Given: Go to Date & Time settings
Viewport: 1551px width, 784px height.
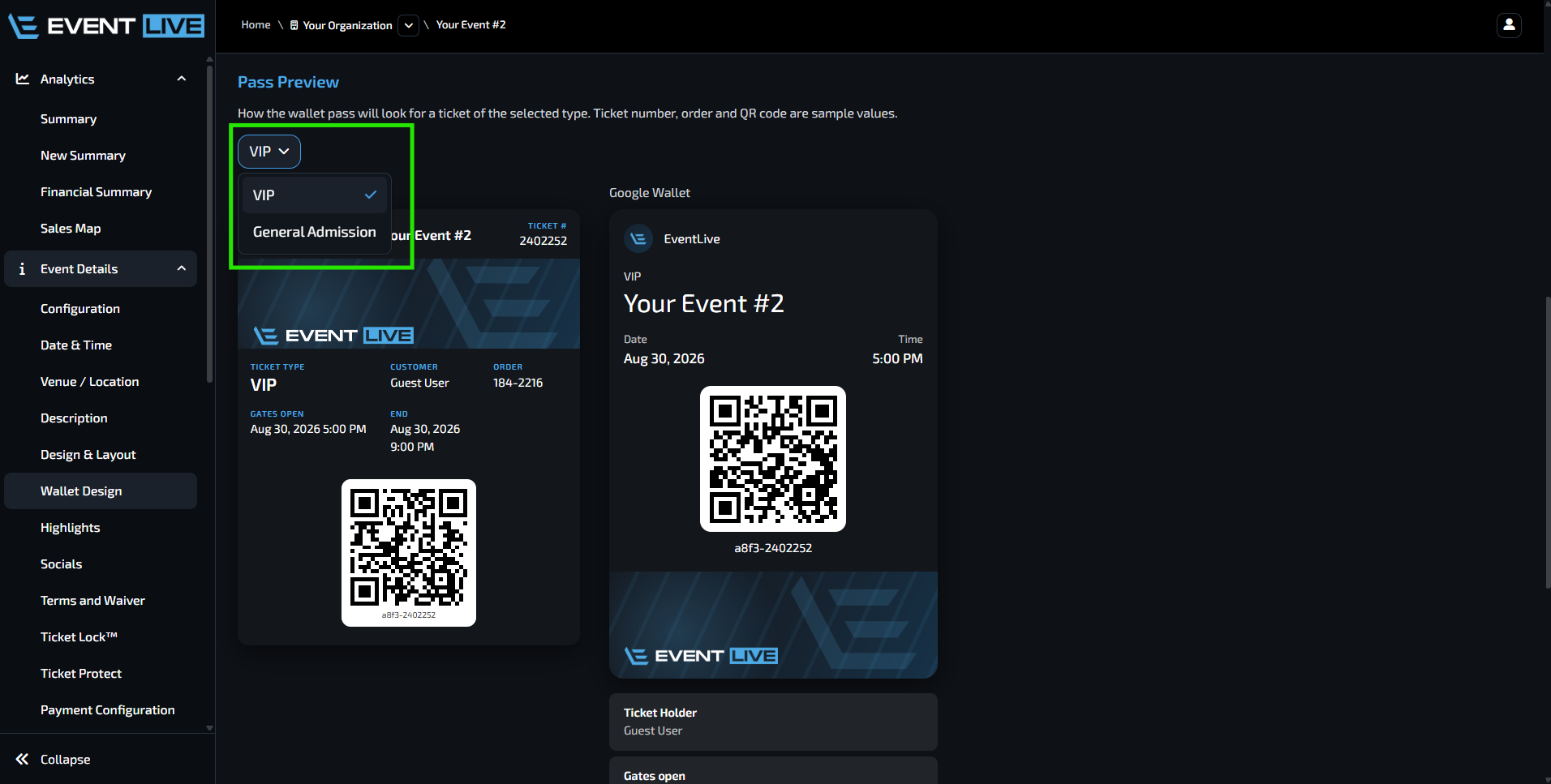Looking at the screenshot, I should click(76, 345).
